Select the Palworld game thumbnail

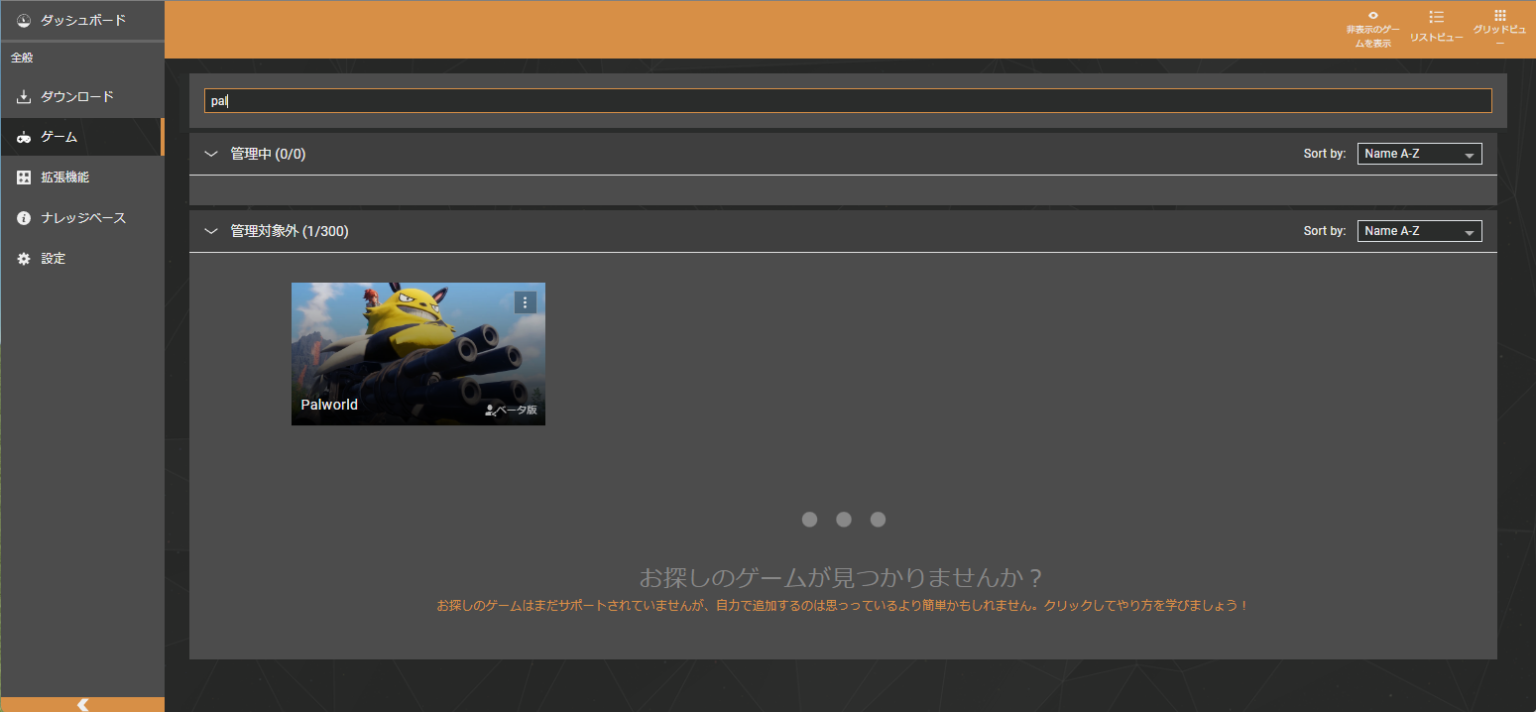coord(418,353)
